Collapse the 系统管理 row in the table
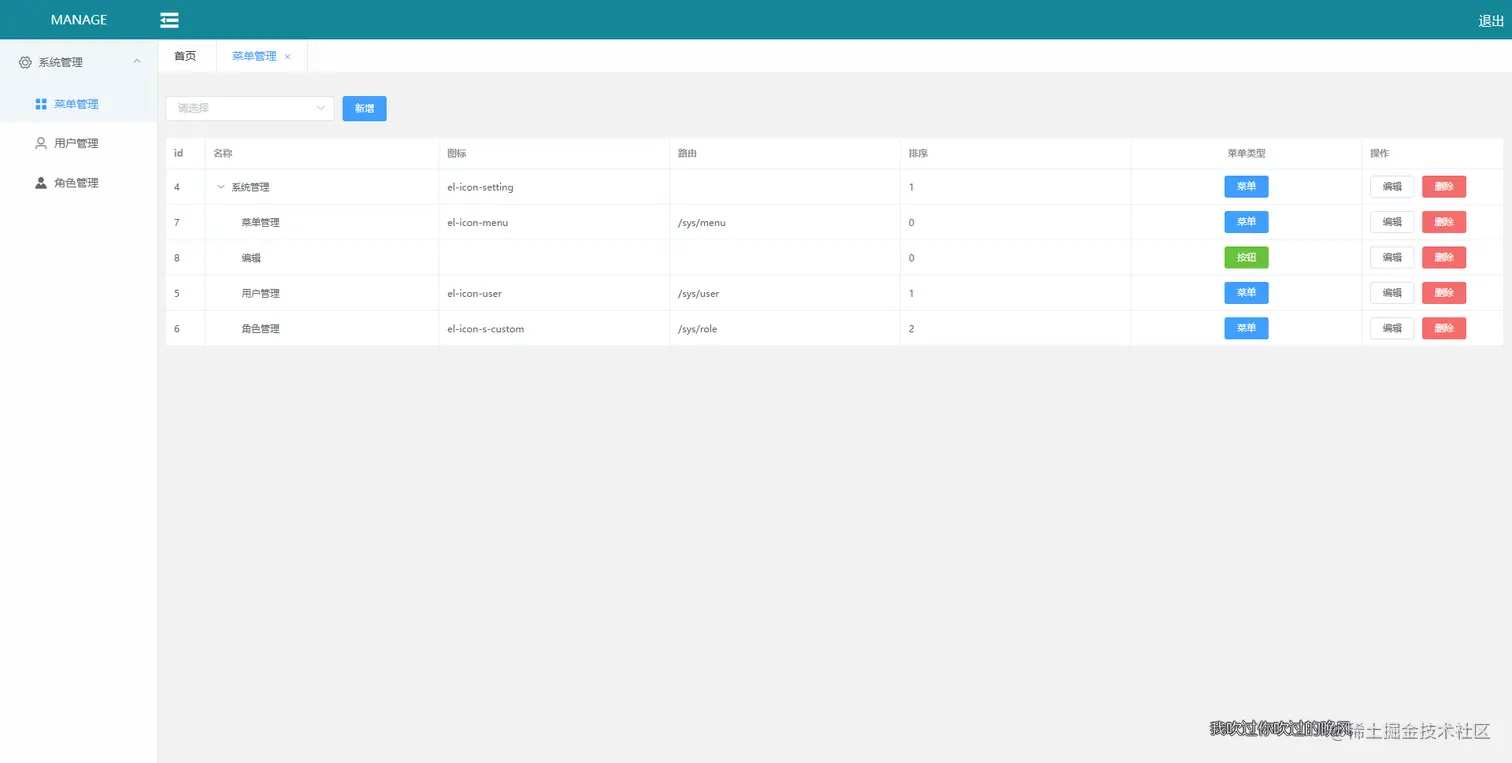Viewport: 1512px width, 763px height. coord(221,187)
